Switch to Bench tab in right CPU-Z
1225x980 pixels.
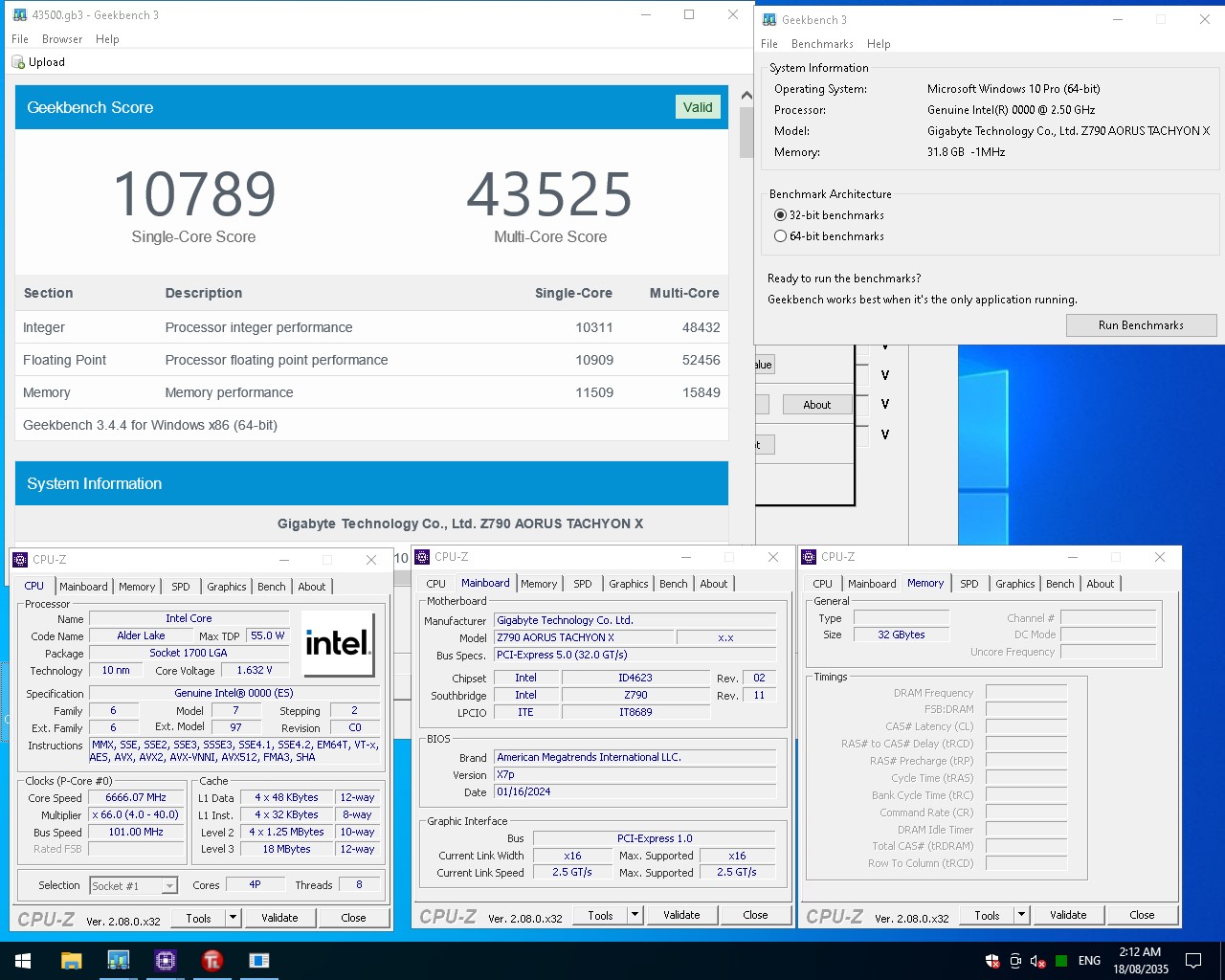pyautogui.click(x=1060, y=584)
